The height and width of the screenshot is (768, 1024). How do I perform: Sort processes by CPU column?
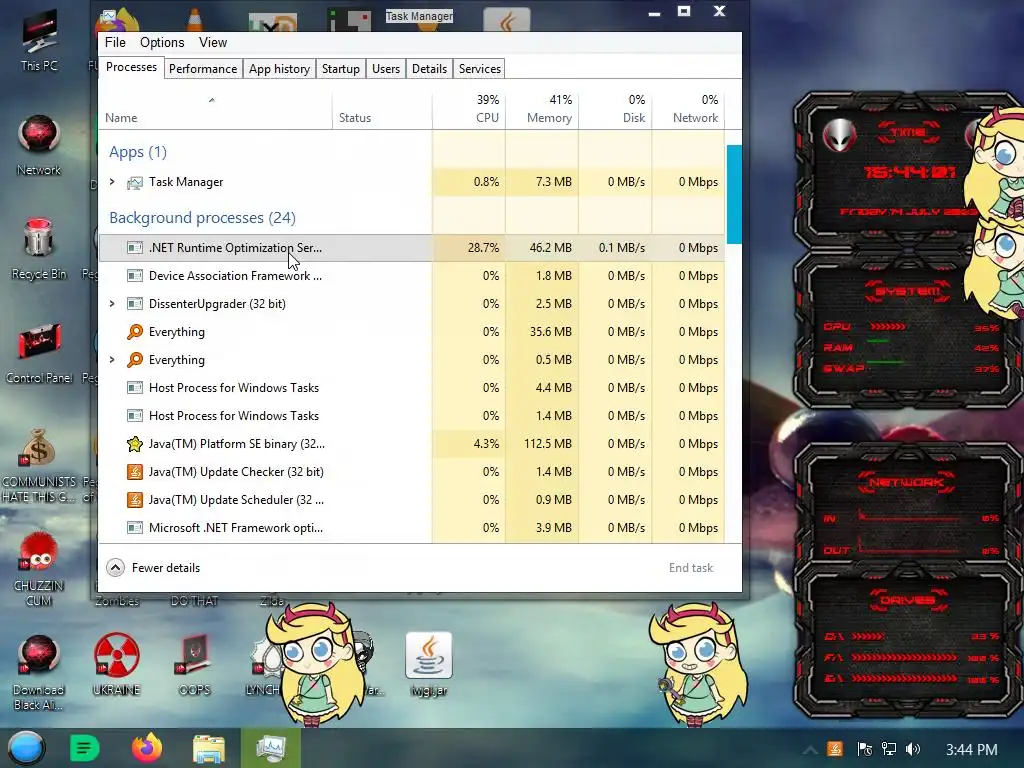click(x=469, y=110)
